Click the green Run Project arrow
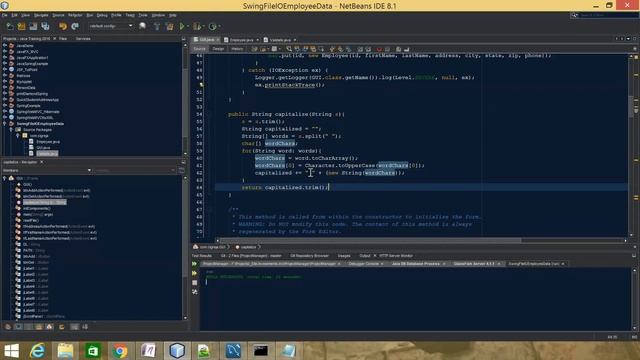Image resolution: width=640 pixels, height=360 pixels. coord(182,27)
